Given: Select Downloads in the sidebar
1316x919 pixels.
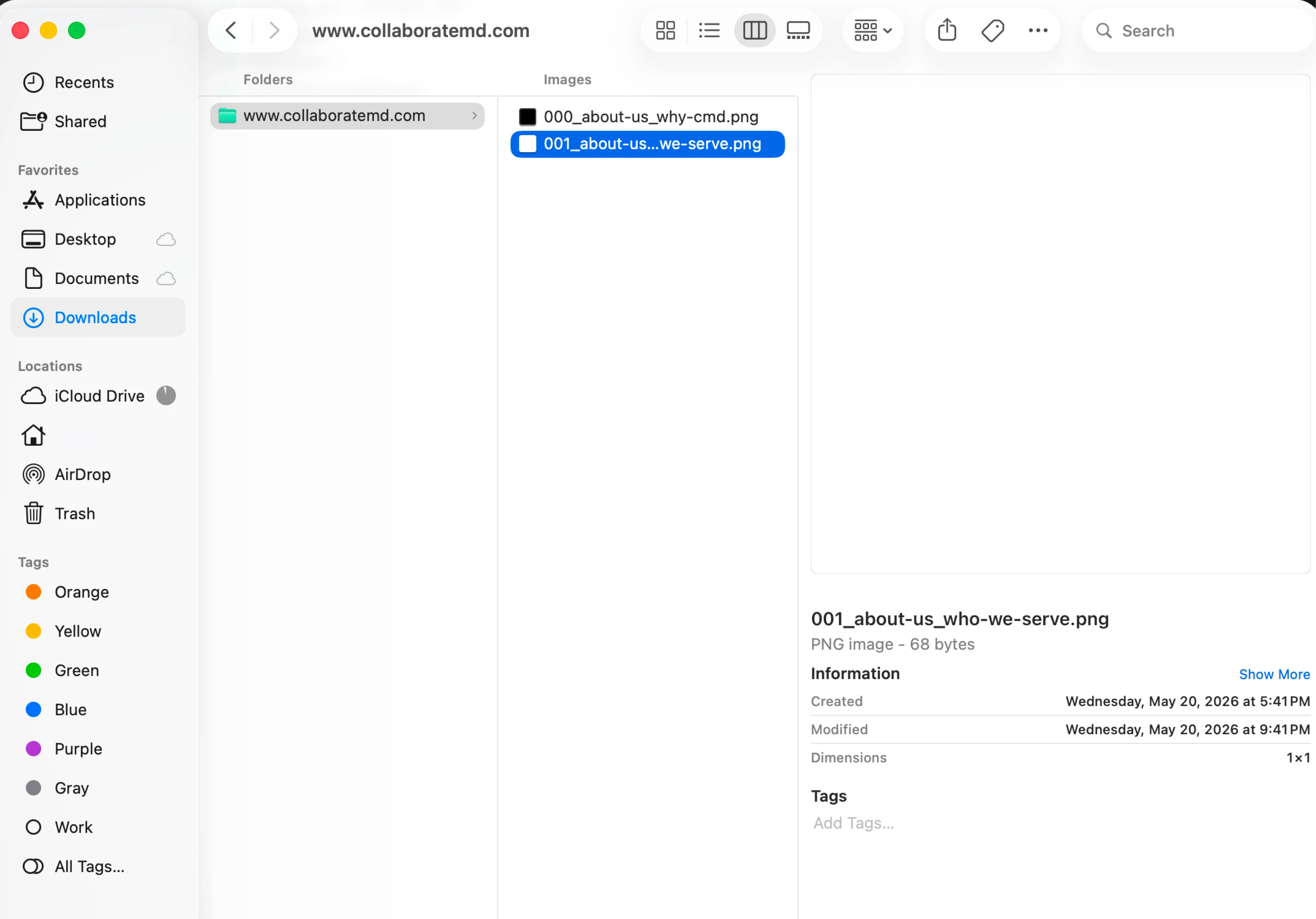Looking at the screenshot, I should tap(97, 317).
